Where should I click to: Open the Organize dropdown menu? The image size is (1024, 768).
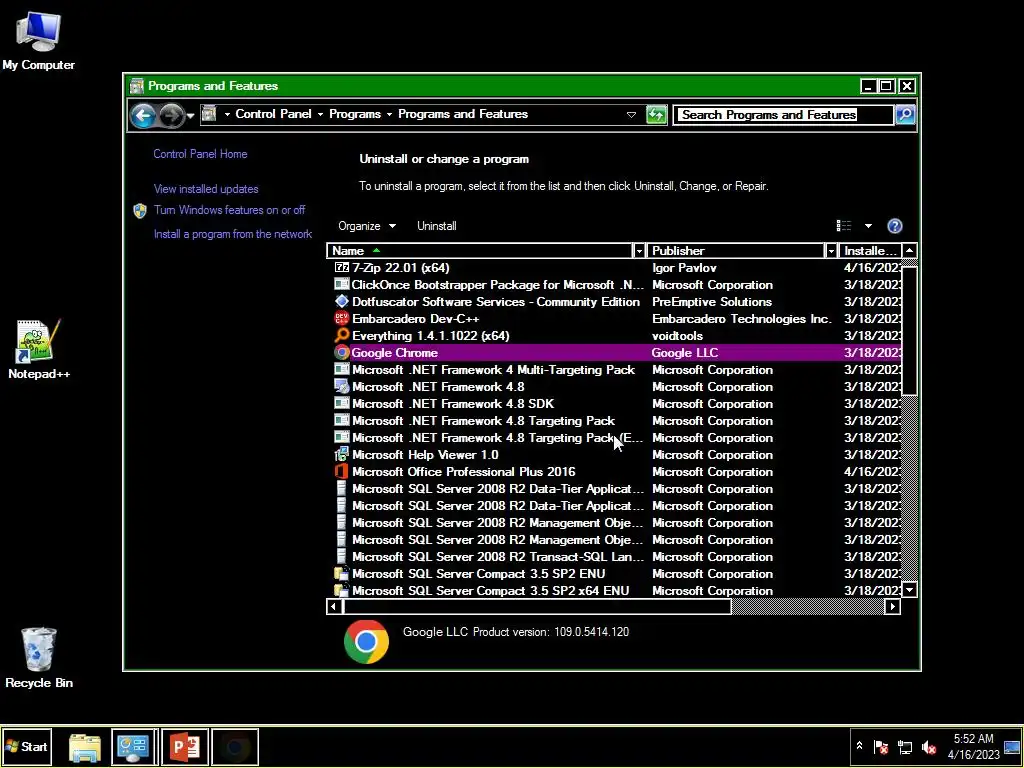click(x=367, y=226)
